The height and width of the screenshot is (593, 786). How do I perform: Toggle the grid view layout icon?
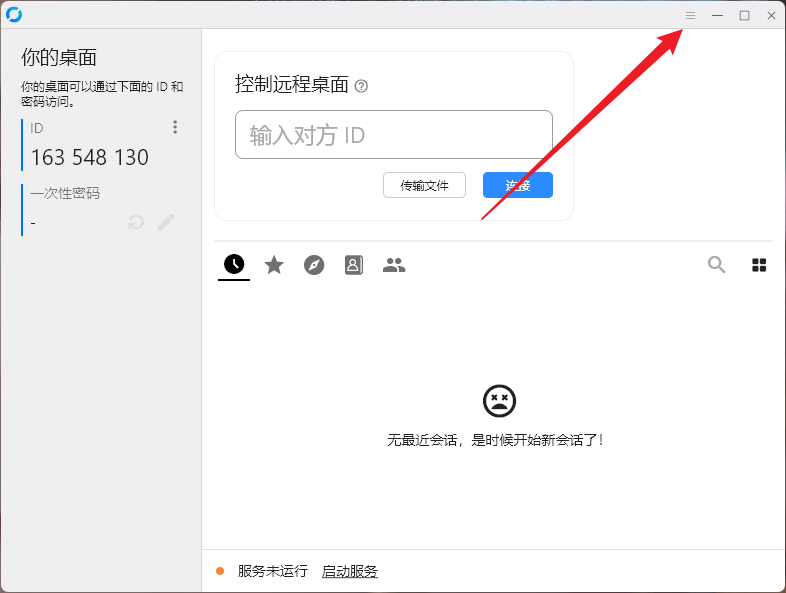click(x=759, y=265)
